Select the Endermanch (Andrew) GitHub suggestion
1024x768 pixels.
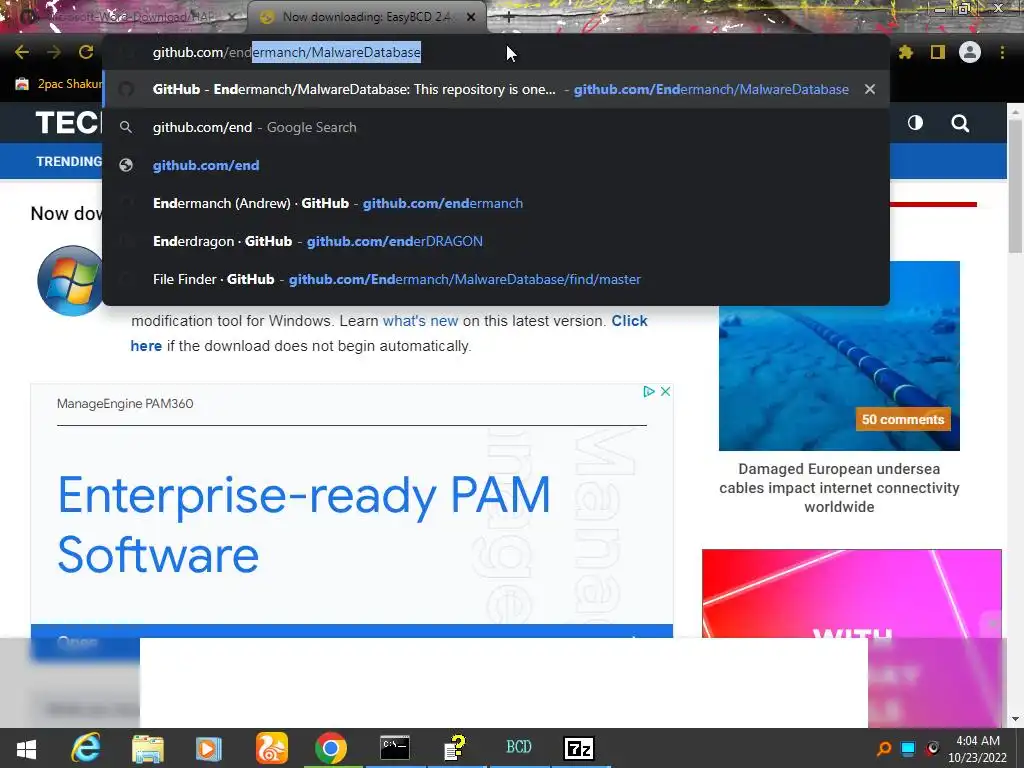[496, 203]
